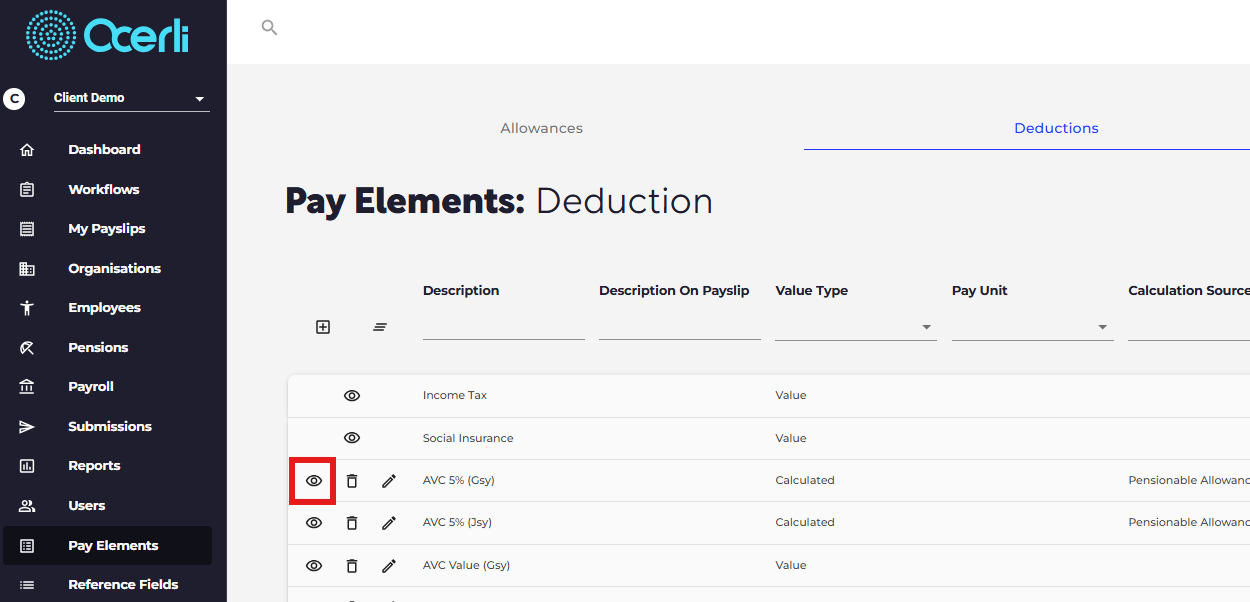Click the Payroll bank icon

(27, 387)
